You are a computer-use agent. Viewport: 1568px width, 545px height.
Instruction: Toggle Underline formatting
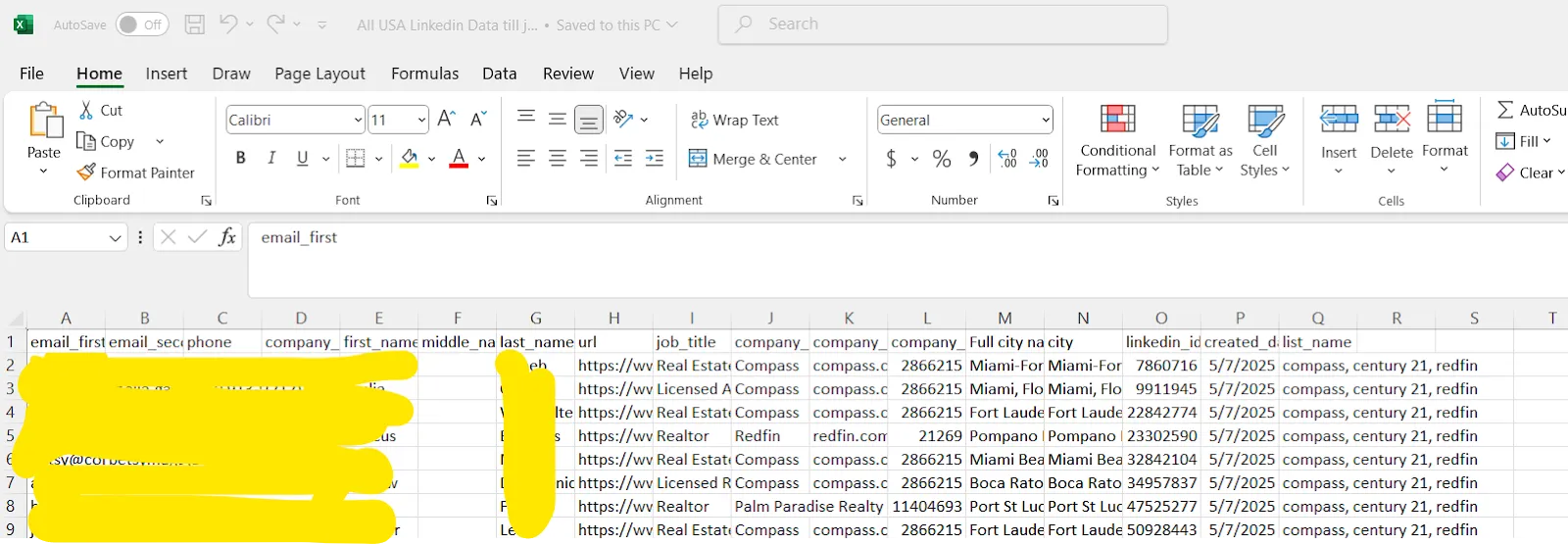(x=303, y=158)
